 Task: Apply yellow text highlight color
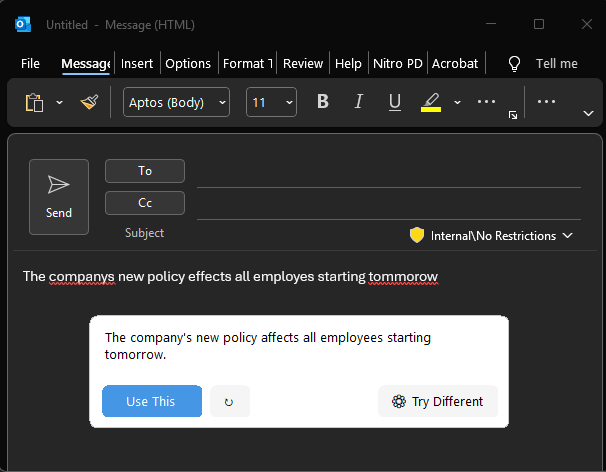coord(431,102)
